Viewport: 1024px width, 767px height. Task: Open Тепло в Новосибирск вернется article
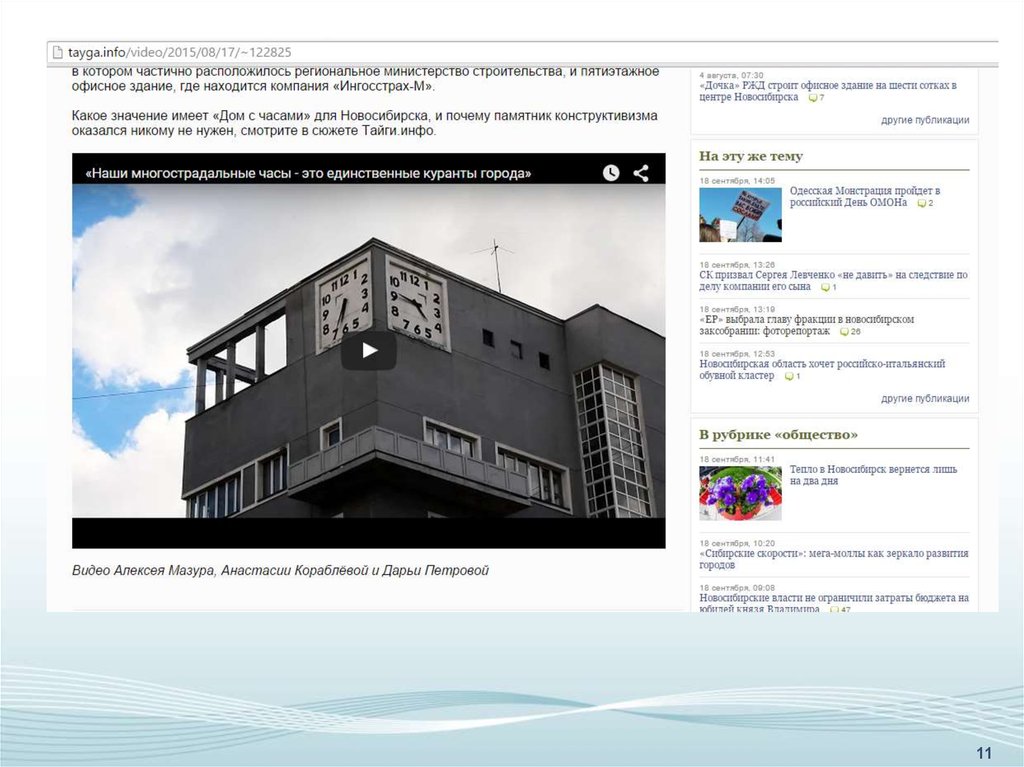click(x=873, y=475)
